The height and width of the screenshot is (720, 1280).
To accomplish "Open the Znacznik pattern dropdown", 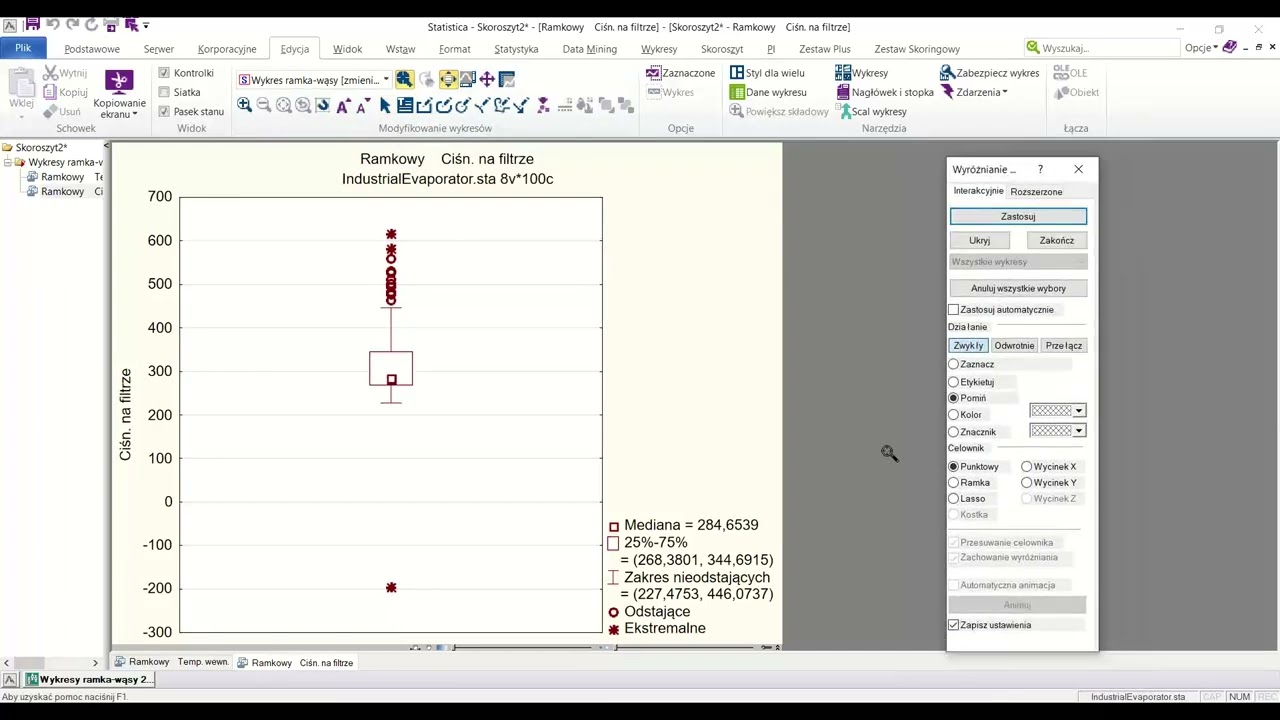I will pos(1078,431).
